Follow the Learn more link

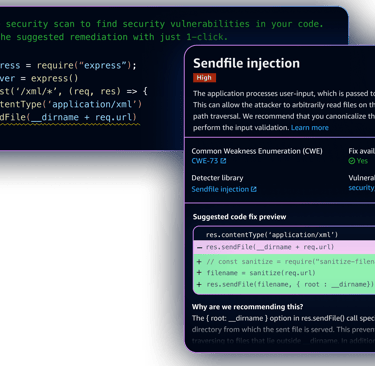(310, 128)
